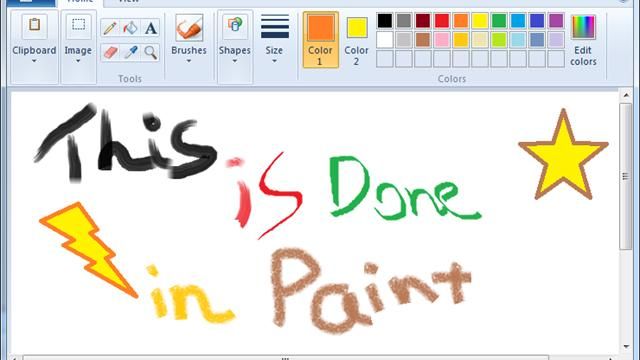Pick the turquoise blue swatch in top row

click(518, 20)
